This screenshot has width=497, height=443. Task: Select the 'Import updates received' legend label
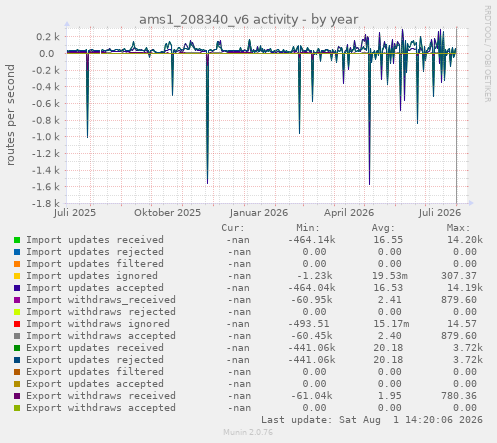click(95, 240)
